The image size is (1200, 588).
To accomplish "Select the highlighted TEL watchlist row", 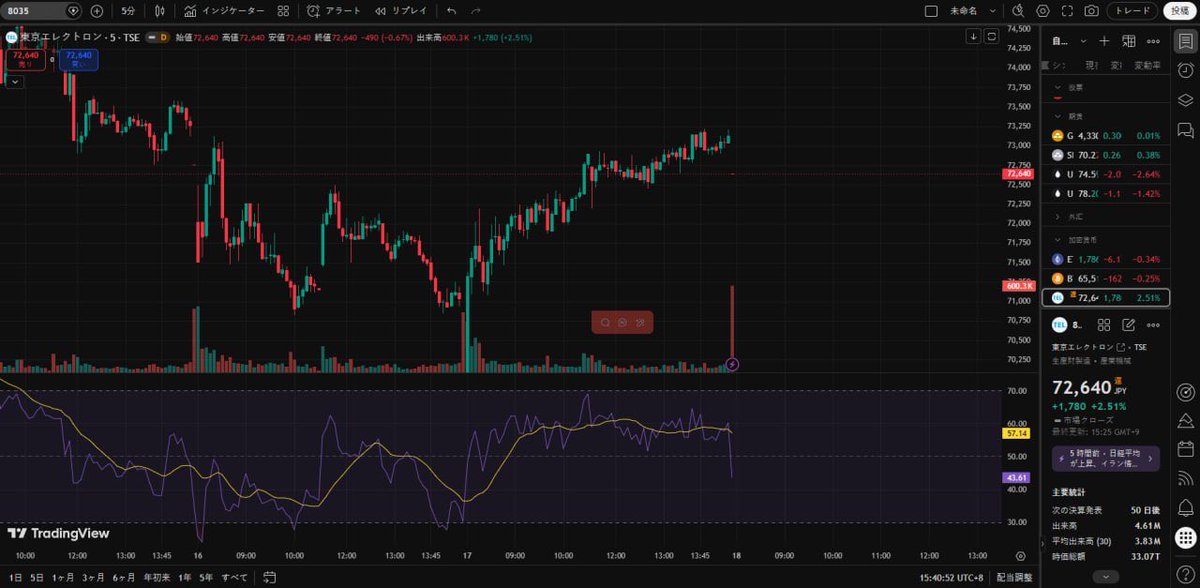I will pyautogui.click(x=1106, y=297).
